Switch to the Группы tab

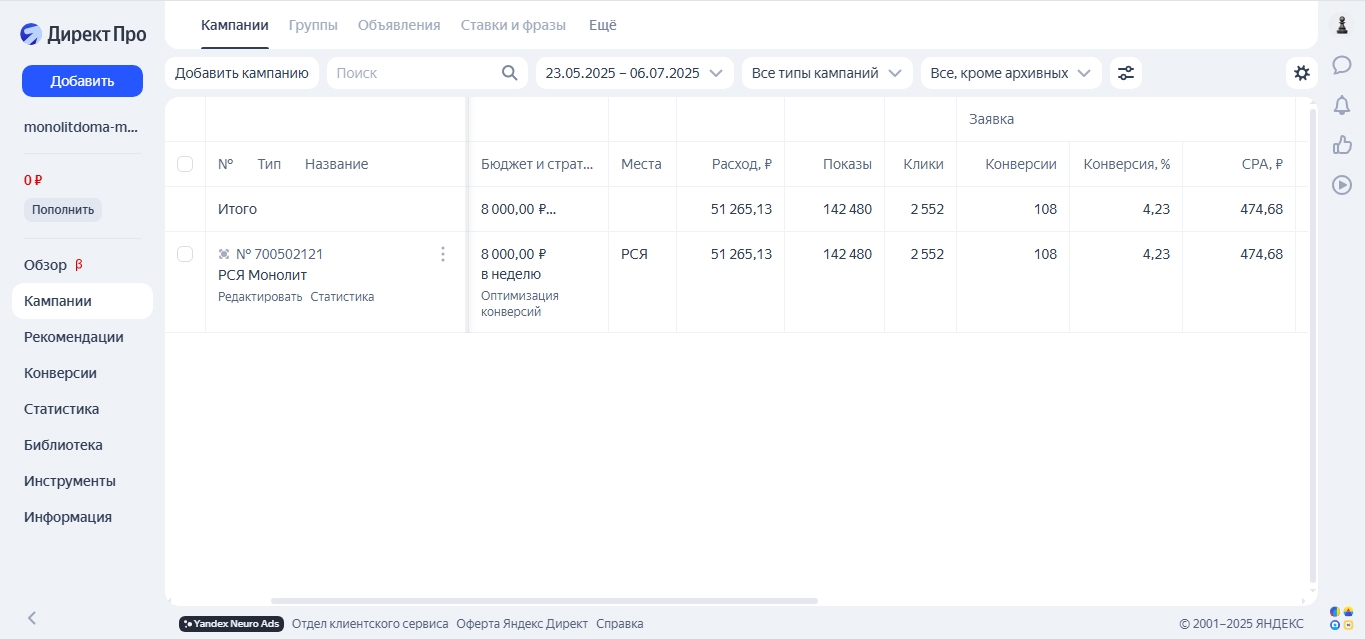pyautogui.click(x=313, y=25)
